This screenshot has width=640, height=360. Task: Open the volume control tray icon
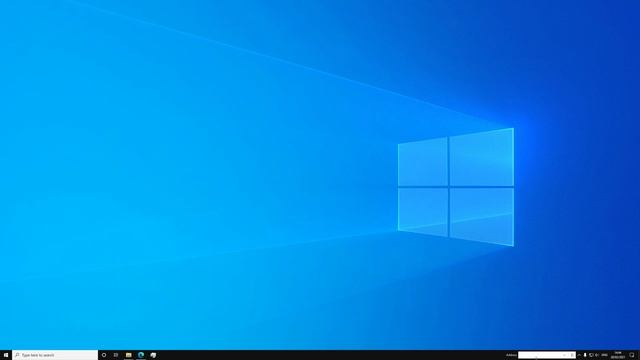point(597,355)
